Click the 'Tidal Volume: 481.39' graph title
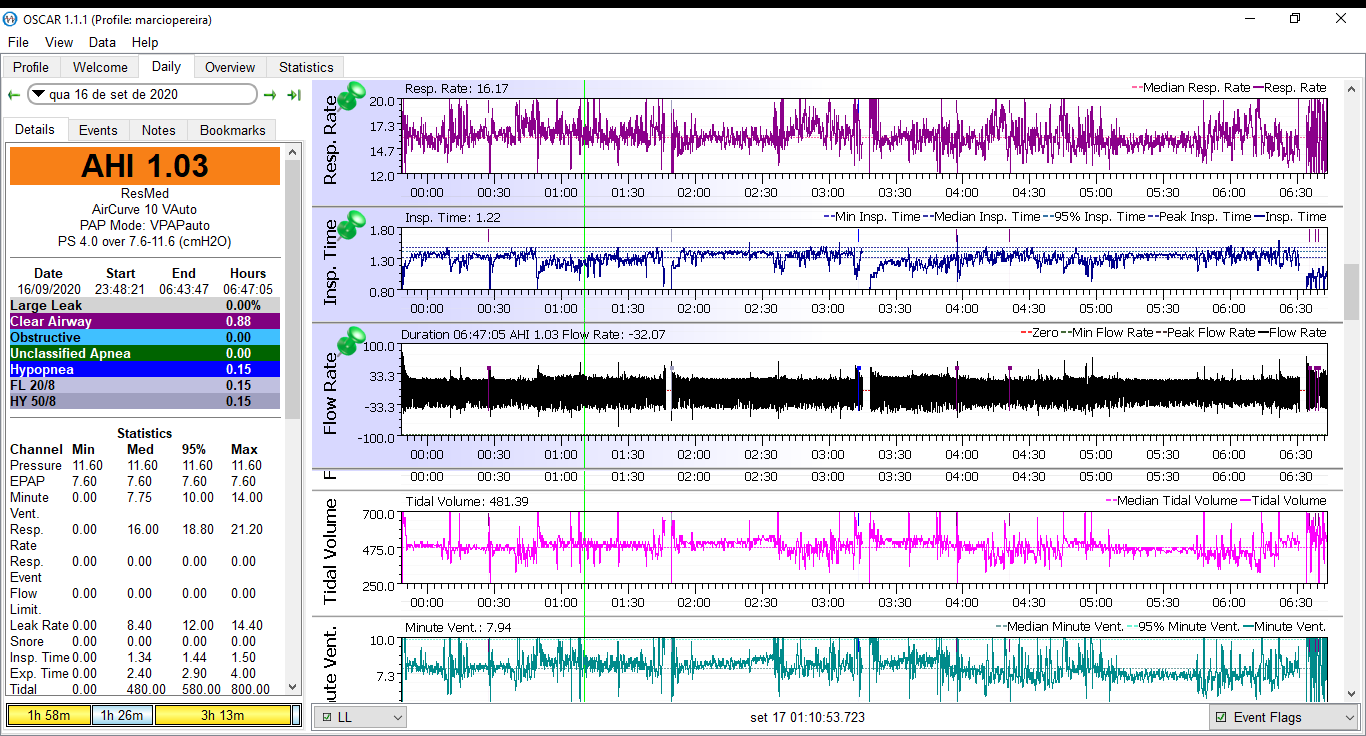Viewport: 1366px width, 736px height. (467, 501)
